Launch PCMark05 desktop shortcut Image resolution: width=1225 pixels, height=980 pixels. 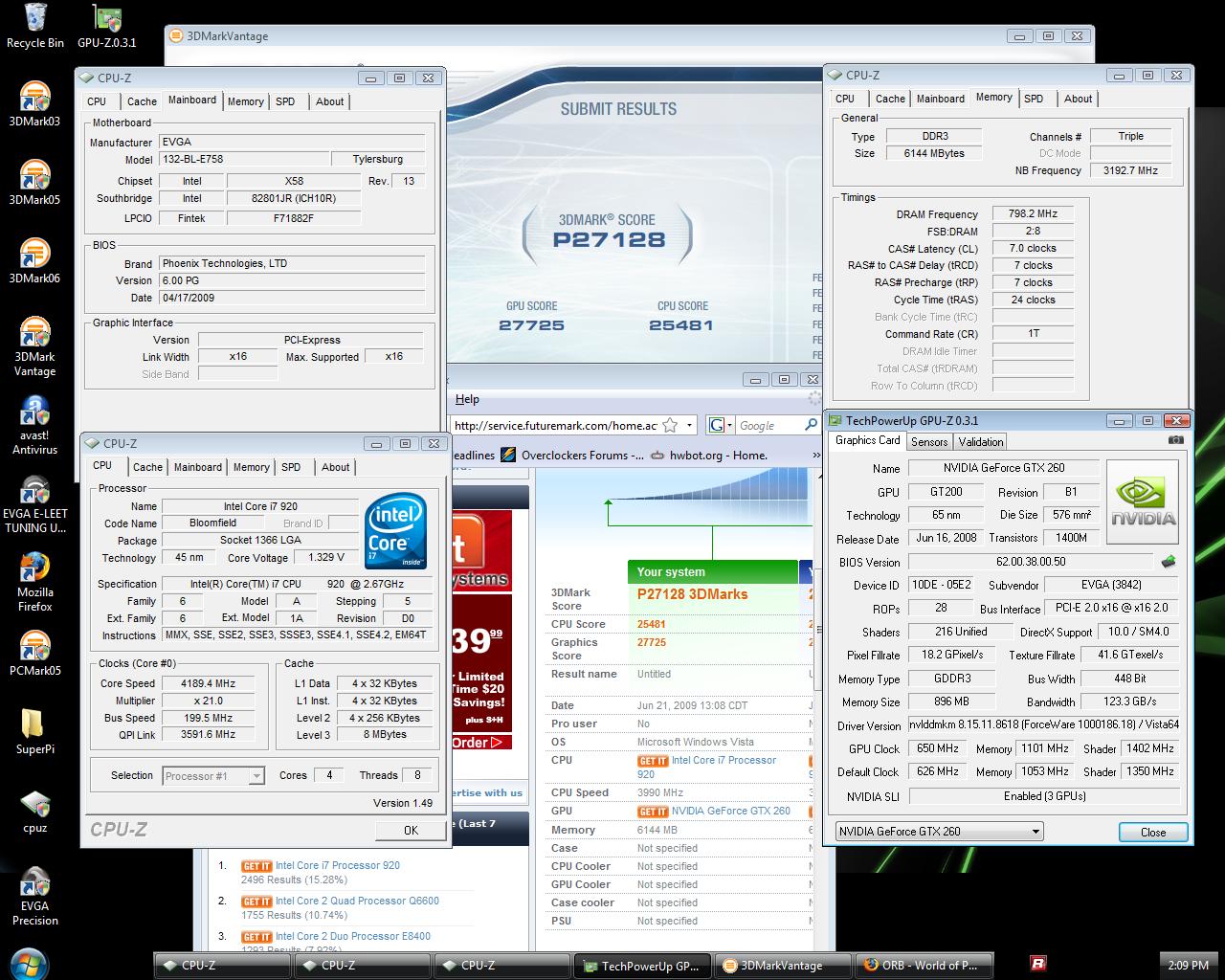[x=34, y=653]
